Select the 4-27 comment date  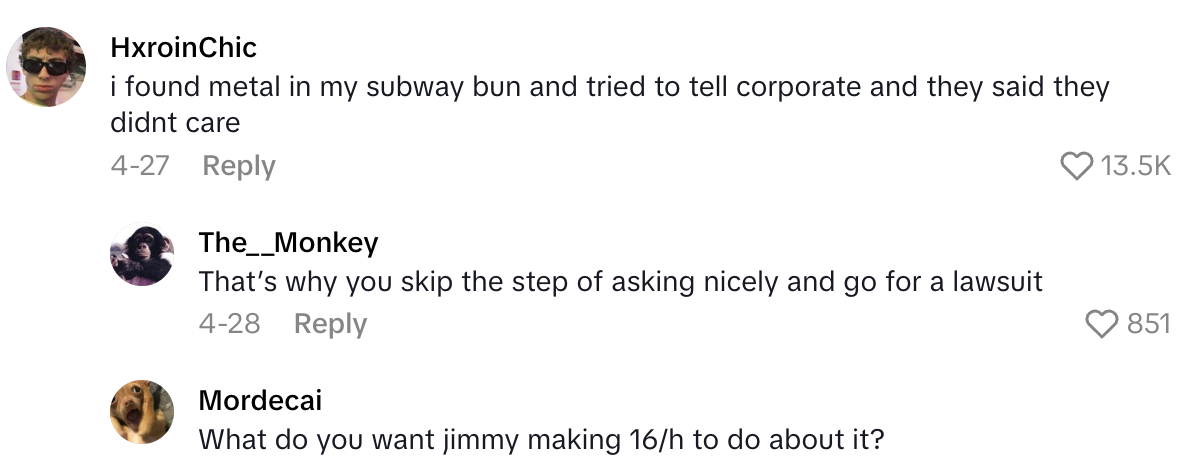tap(139, 166)
